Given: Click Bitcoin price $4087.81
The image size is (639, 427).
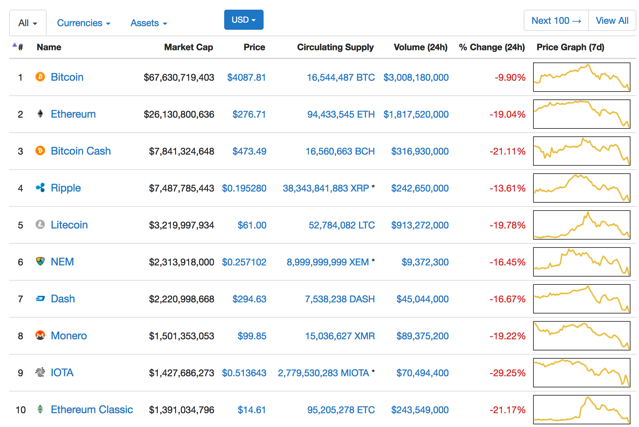Looking at the screenshot, I should click(247, 77).
